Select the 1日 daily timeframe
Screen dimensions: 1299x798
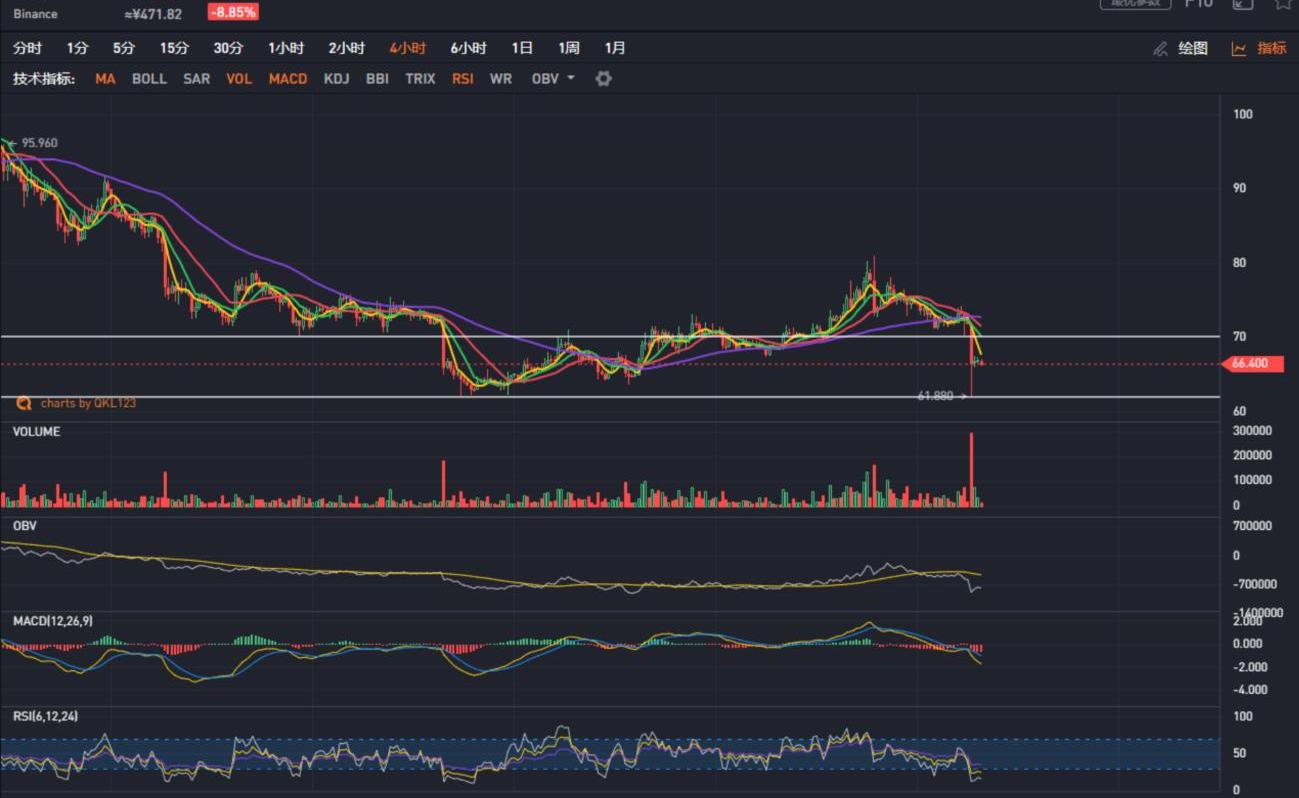point(522,48)
